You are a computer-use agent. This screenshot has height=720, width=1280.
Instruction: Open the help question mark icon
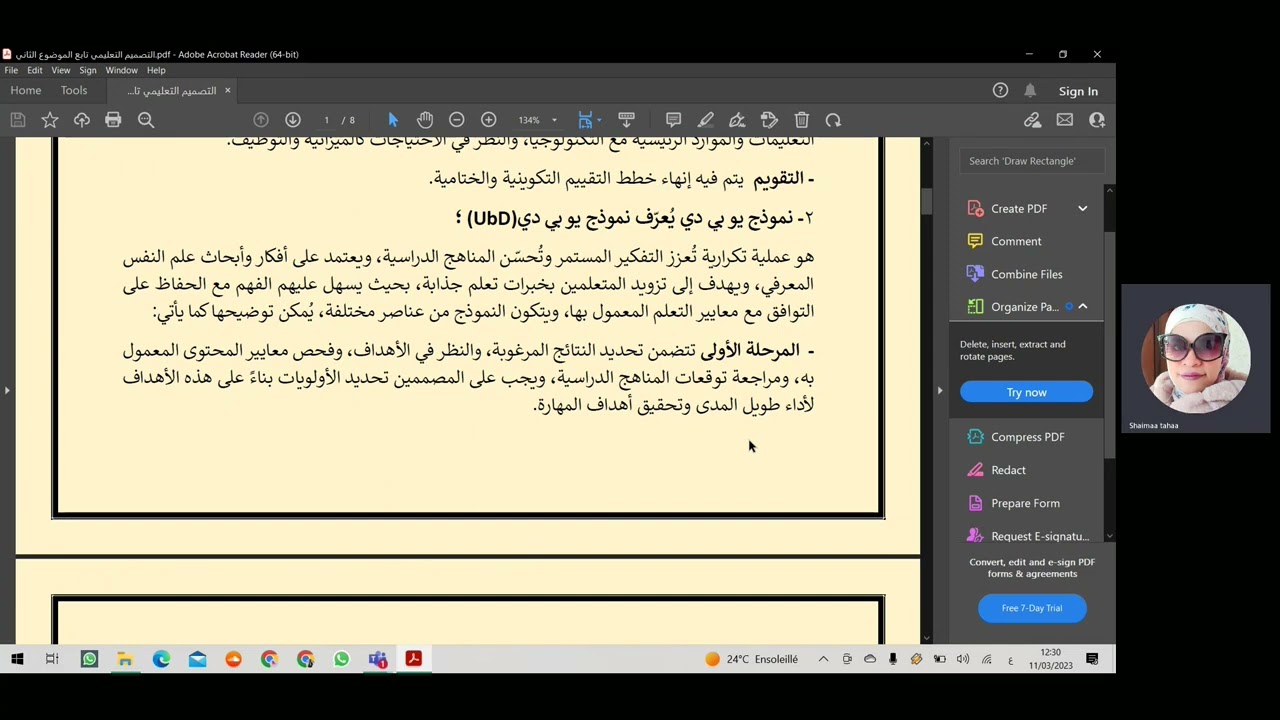pos(1000,90)
